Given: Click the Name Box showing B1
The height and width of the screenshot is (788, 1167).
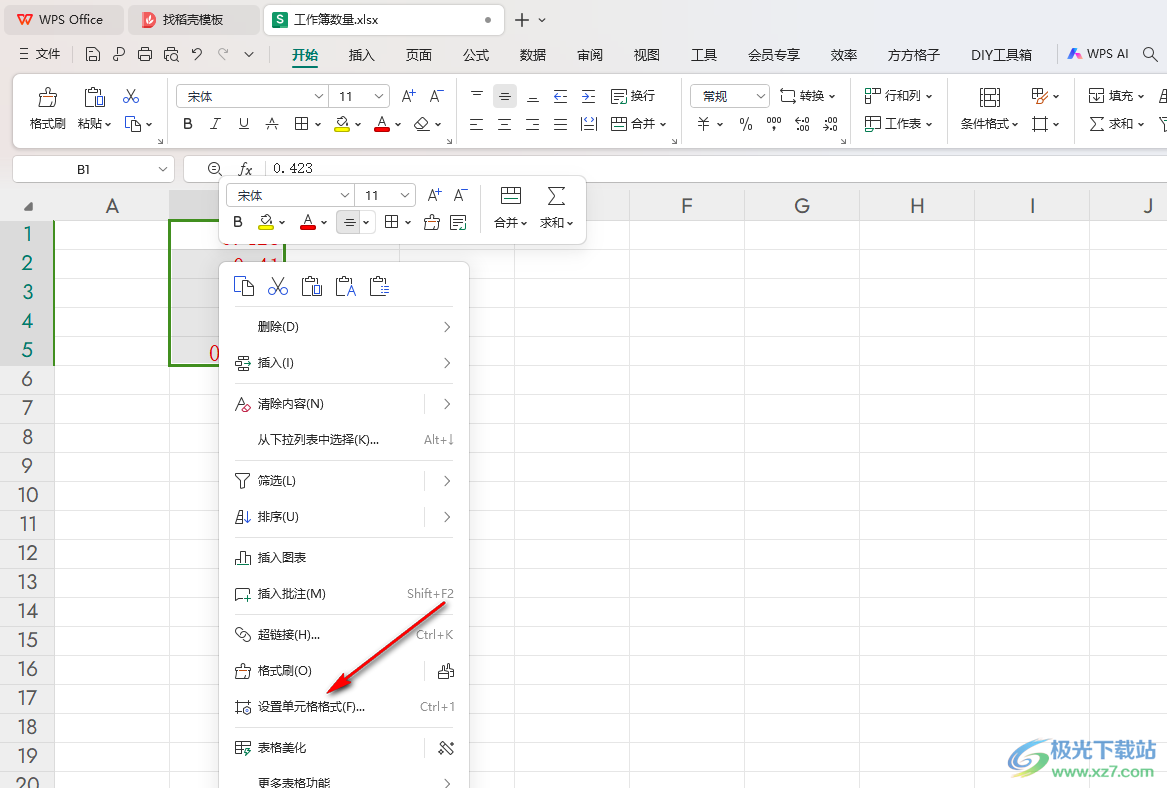Looking at the screenshot, I should click(93, 170).
